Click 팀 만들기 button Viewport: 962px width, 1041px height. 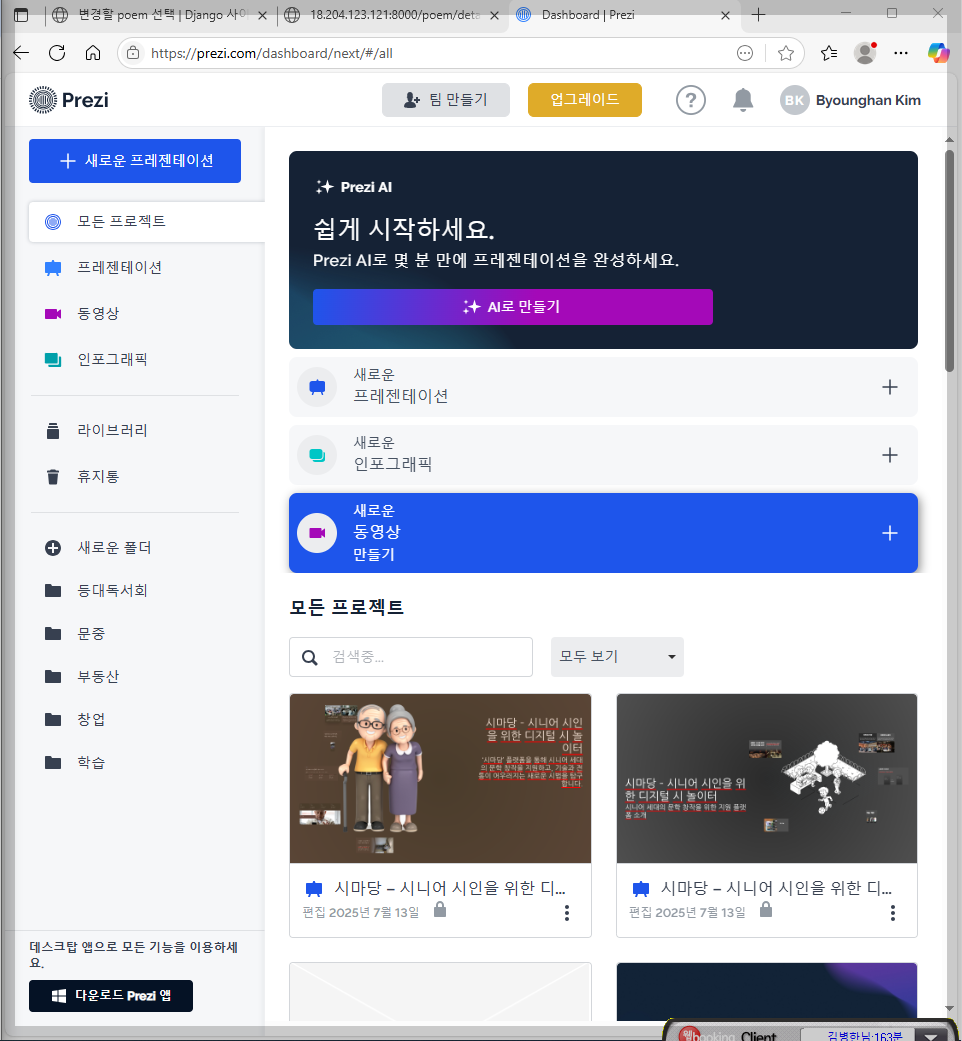(445, 100)
